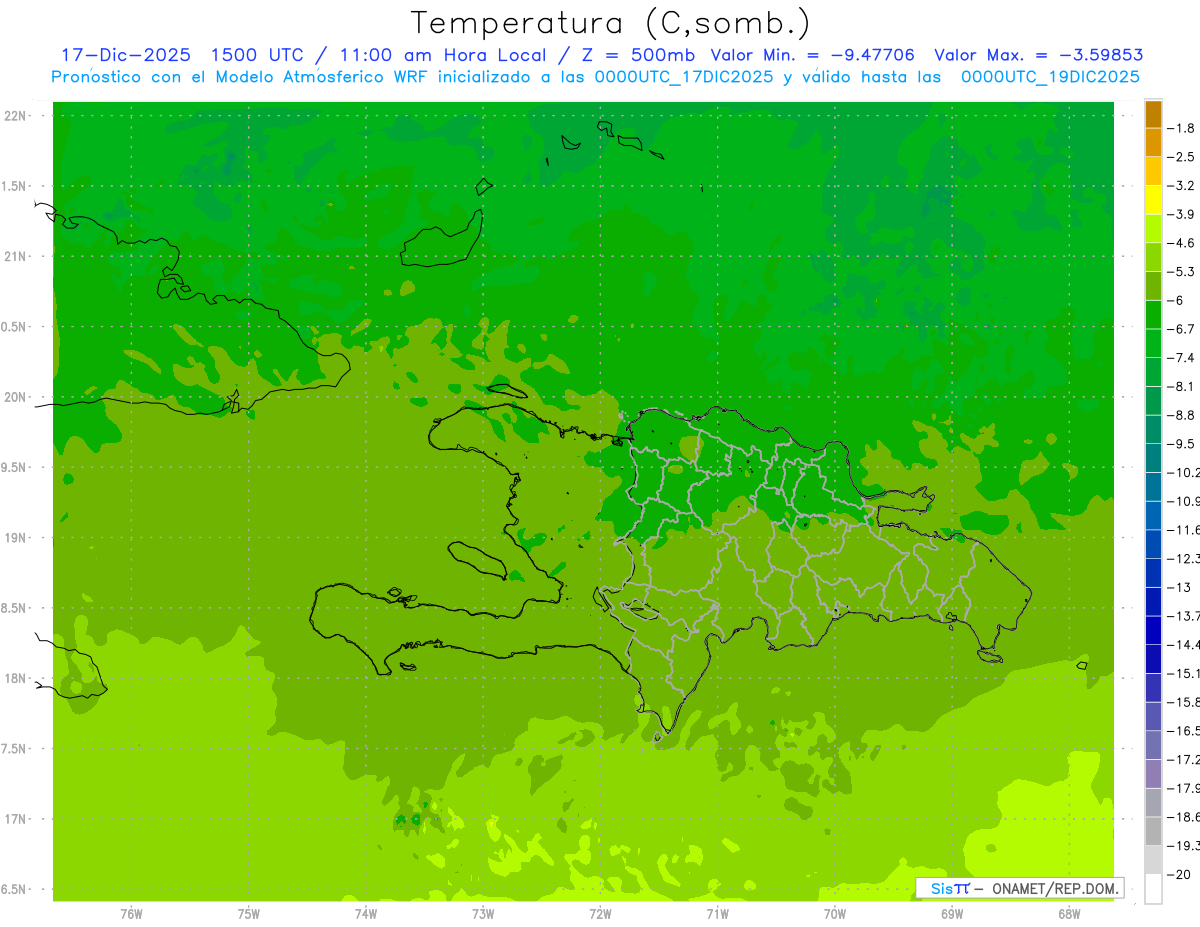Click the "Valor Max. = -3.59853" text
1200x927 pixels.
tap(1039, 55)
